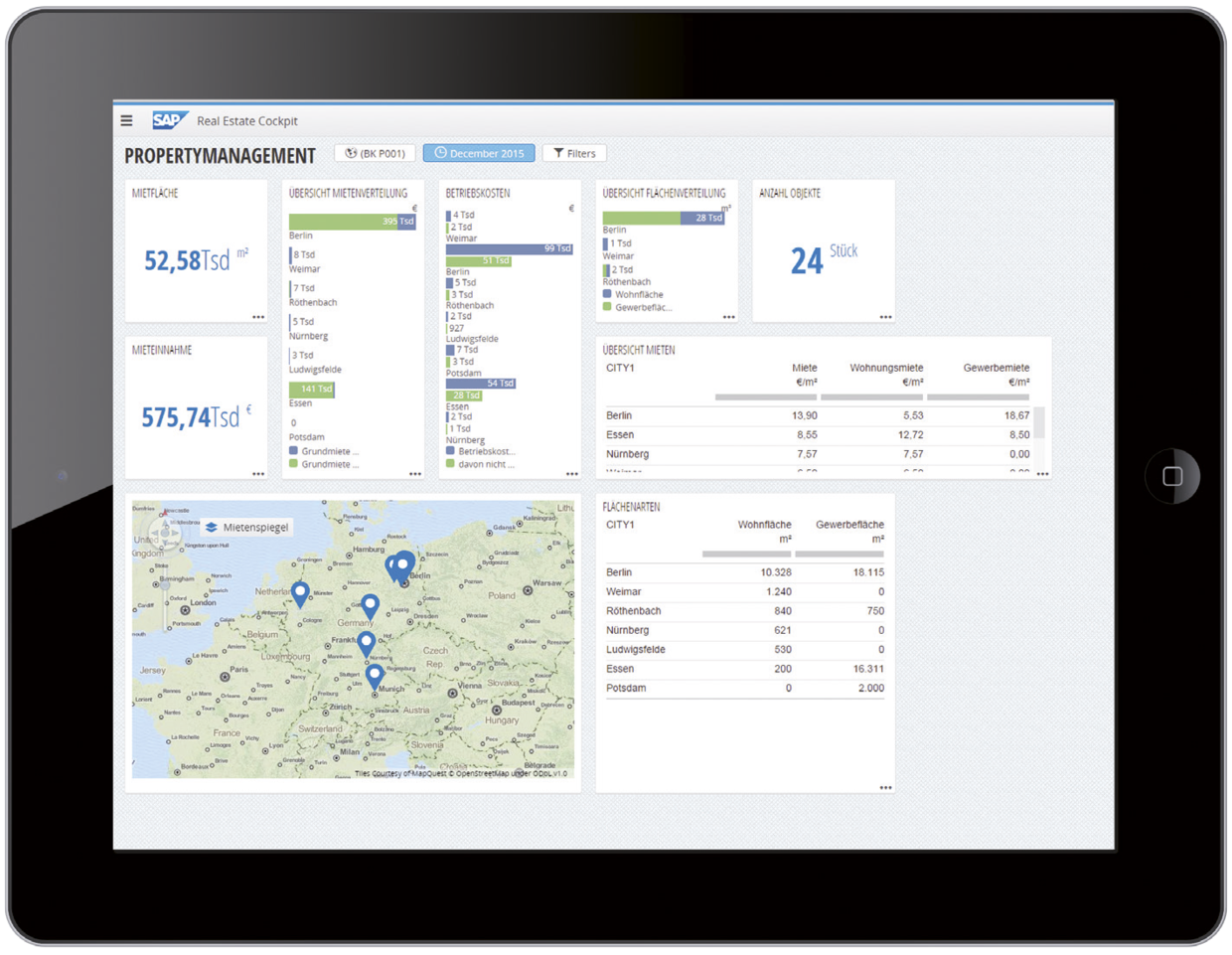
Task: Expand options on the Mietfläche tile
Action: 258,315
